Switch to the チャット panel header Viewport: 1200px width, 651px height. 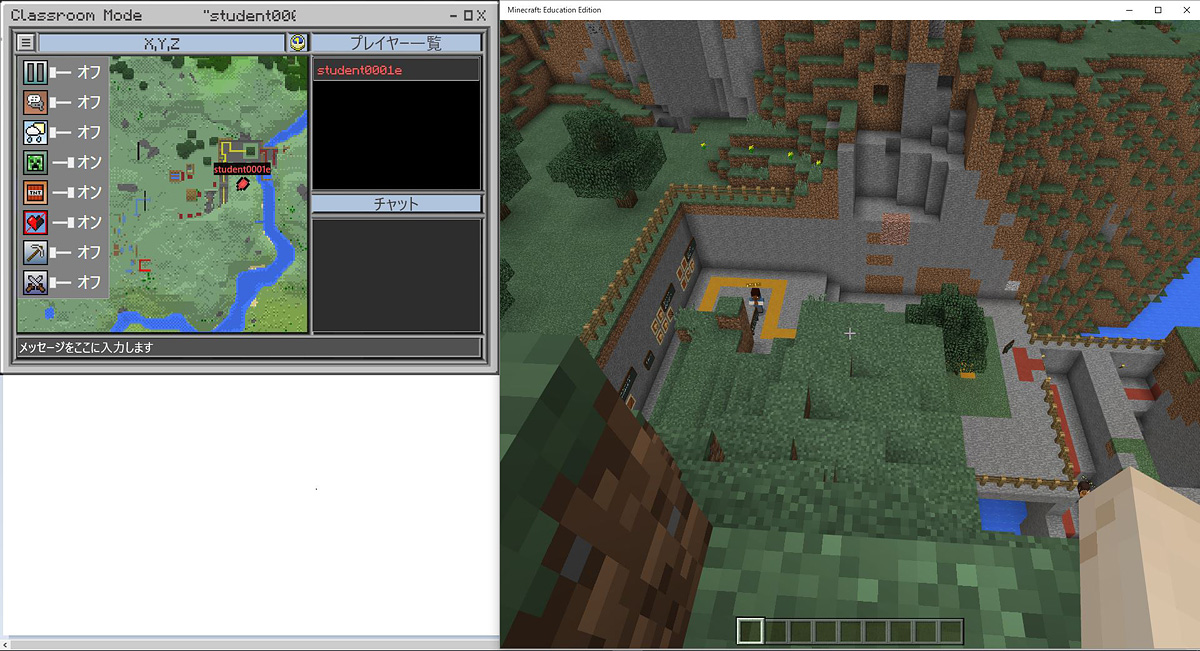(x=396, y=203)
